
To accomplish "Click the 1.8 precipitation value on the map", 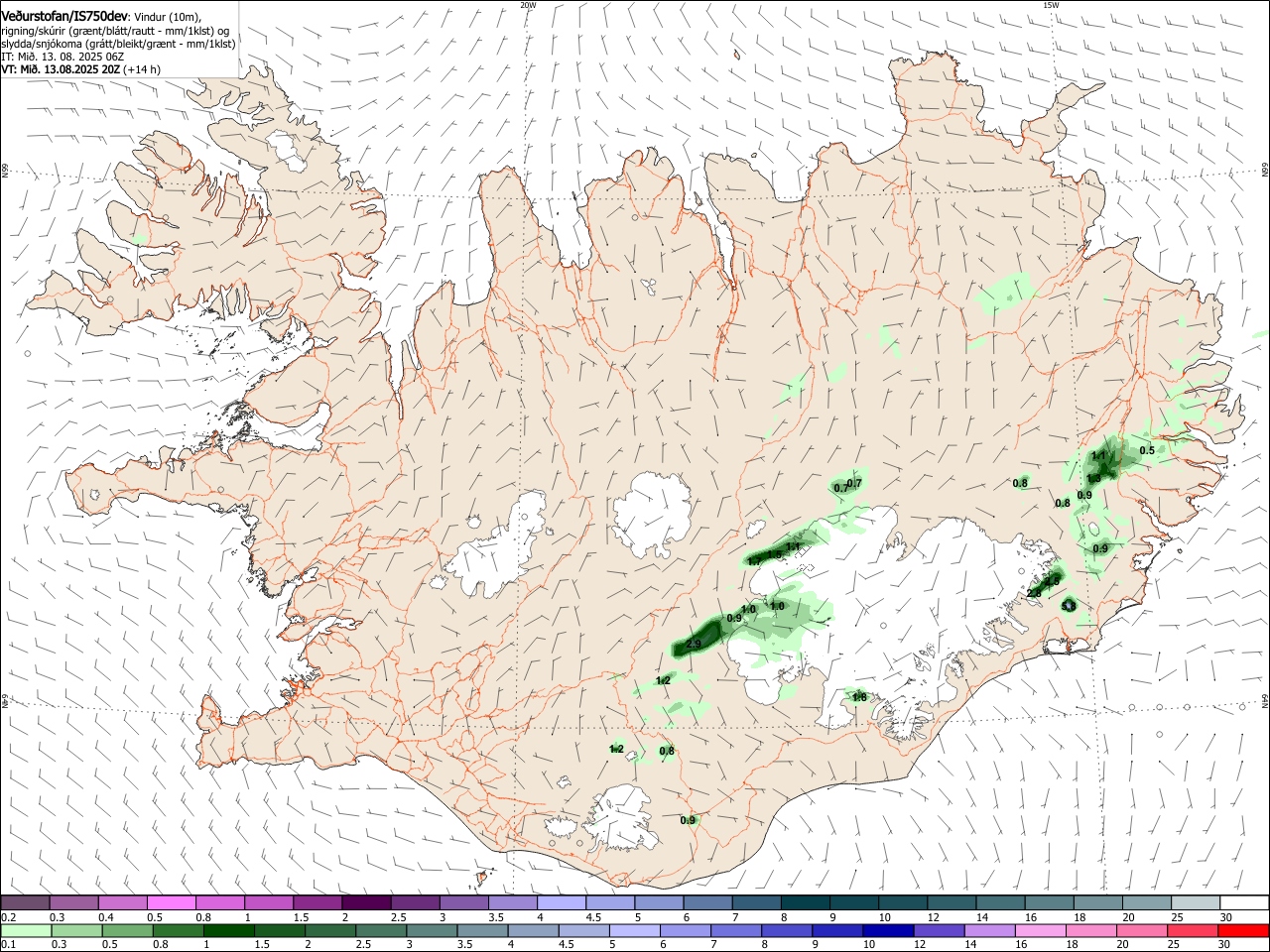I will [859, 698].
